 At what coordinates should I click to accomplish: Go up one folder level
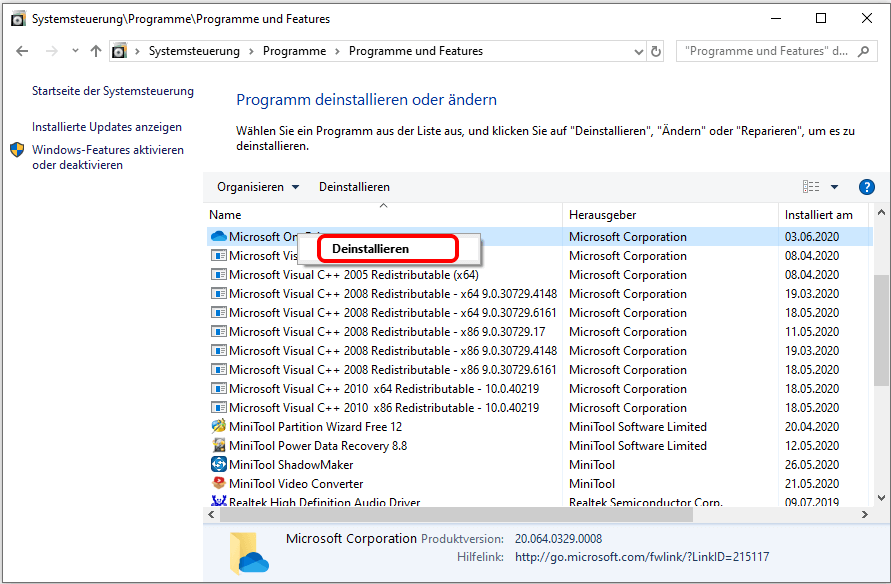coord(95,51)
